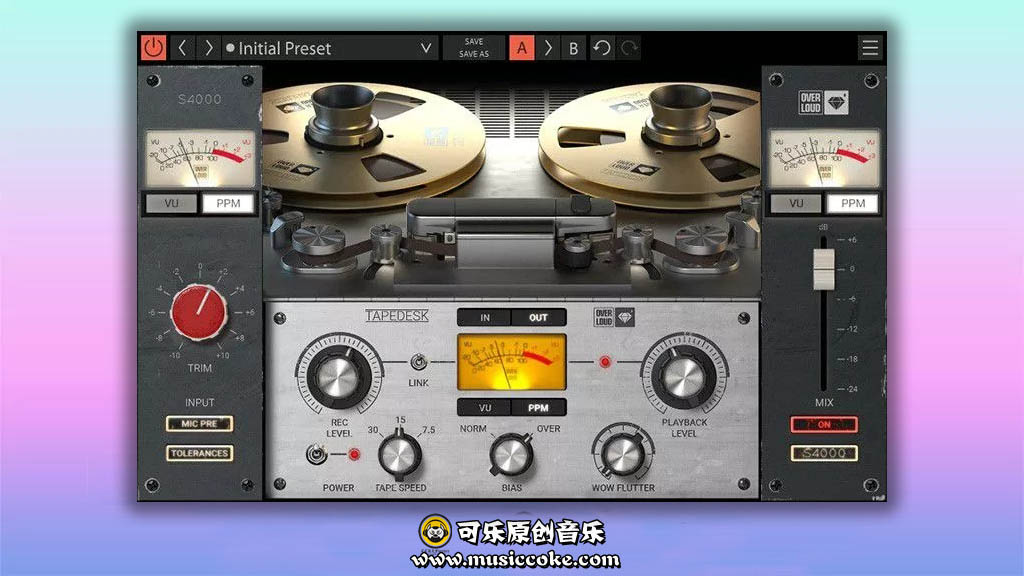Set the Tapedesk meter to PPM
The height and width of the screenshot is (576, 1024).
(x=538, y=408)
